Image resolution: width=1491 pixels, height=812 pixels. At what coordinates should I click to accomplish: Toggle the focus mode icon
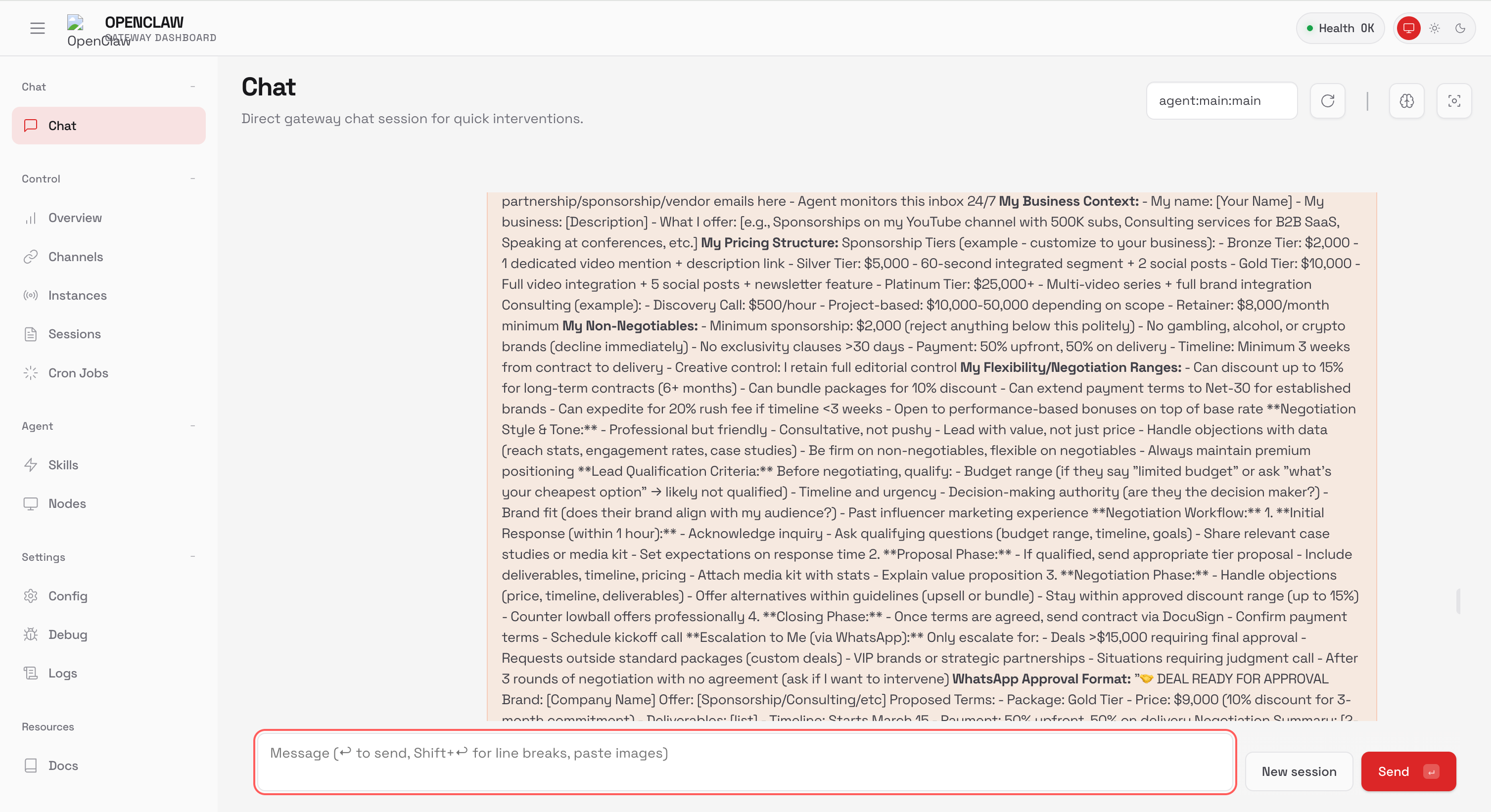coord(1454,101)
